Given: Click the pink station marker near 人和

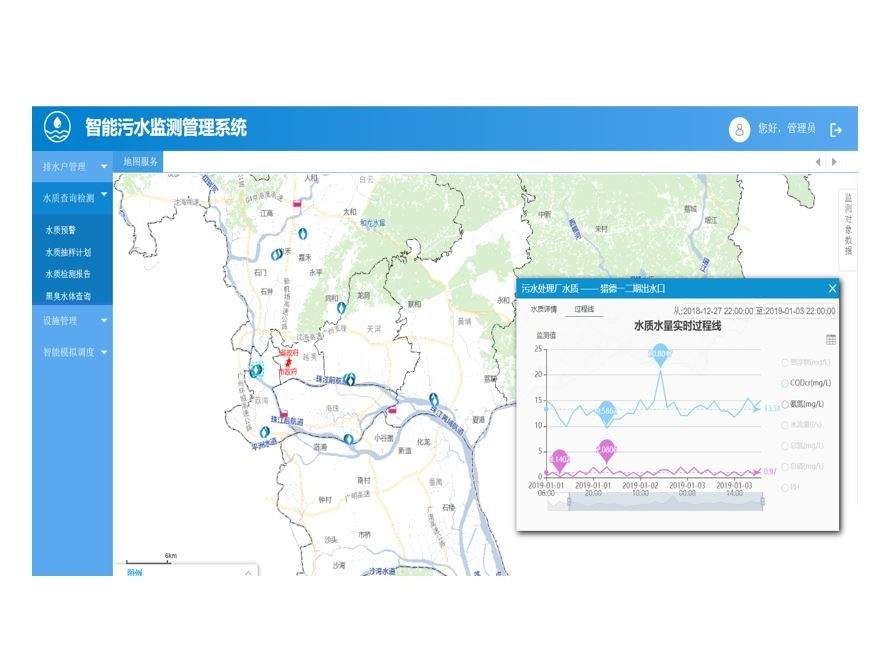Looking at the screenshot, I should click(x=297, y=203).
